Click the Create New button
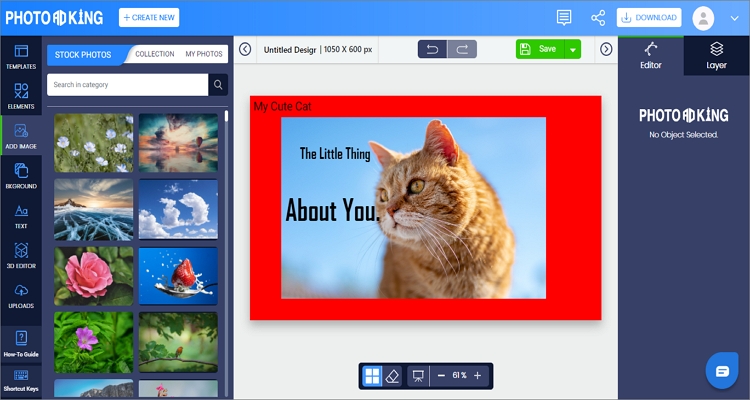750x400 pixels. (x=149, y=18)
